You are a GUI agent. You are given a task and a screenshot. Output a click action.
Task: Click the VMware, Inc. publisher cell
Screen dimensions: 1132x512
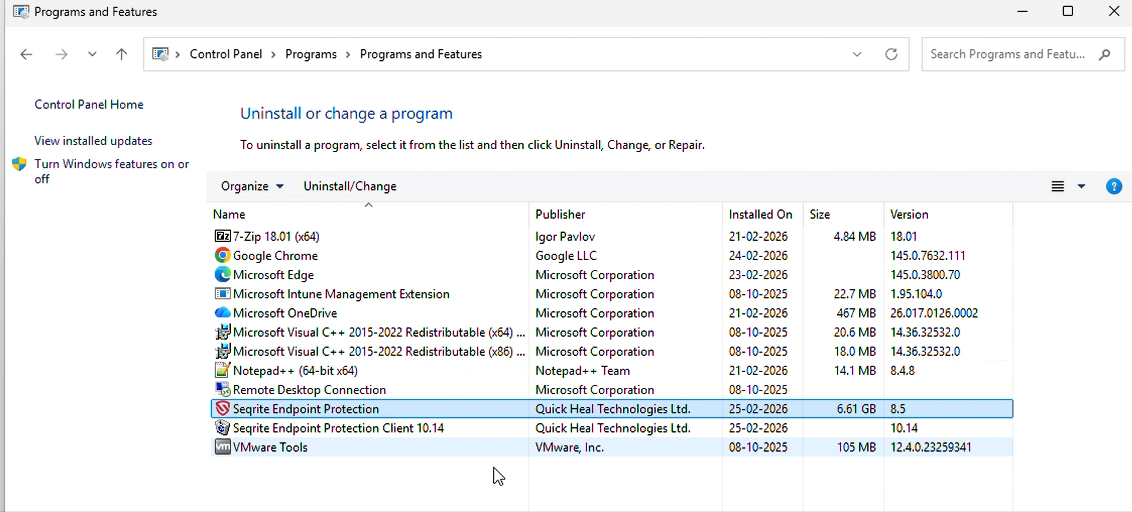(x=570, y=447)
